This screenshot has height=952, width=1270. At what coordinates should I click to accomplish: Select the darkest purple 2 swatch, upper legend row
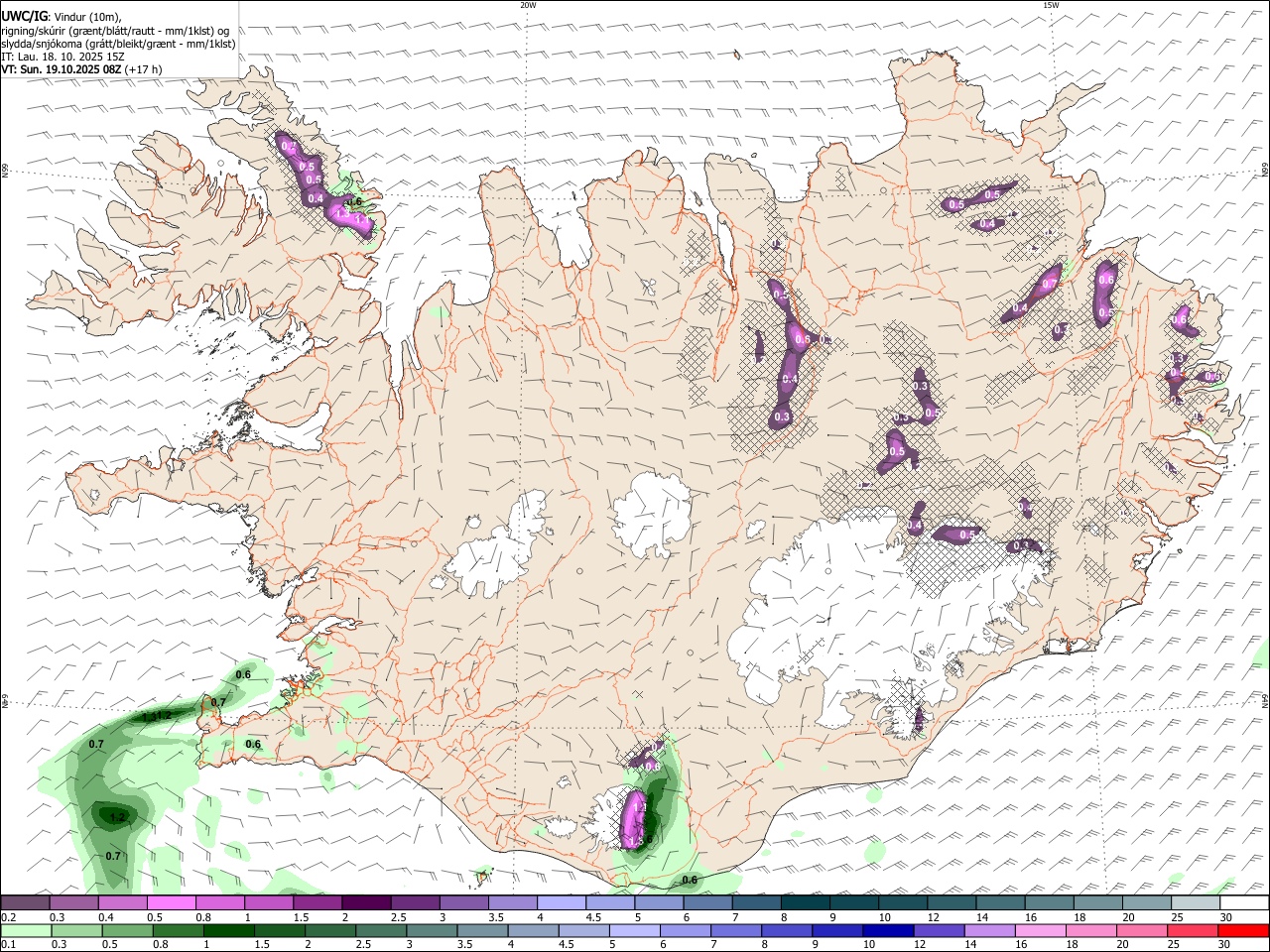366,903
